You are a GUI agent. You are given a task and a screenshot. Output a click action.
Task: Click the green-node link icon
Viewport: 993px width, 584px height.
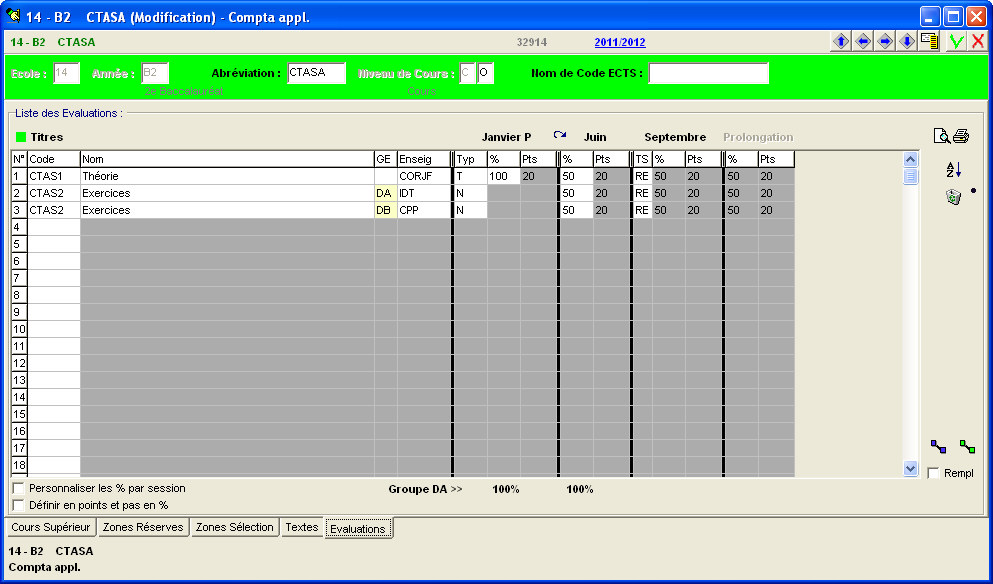[967, 447]
